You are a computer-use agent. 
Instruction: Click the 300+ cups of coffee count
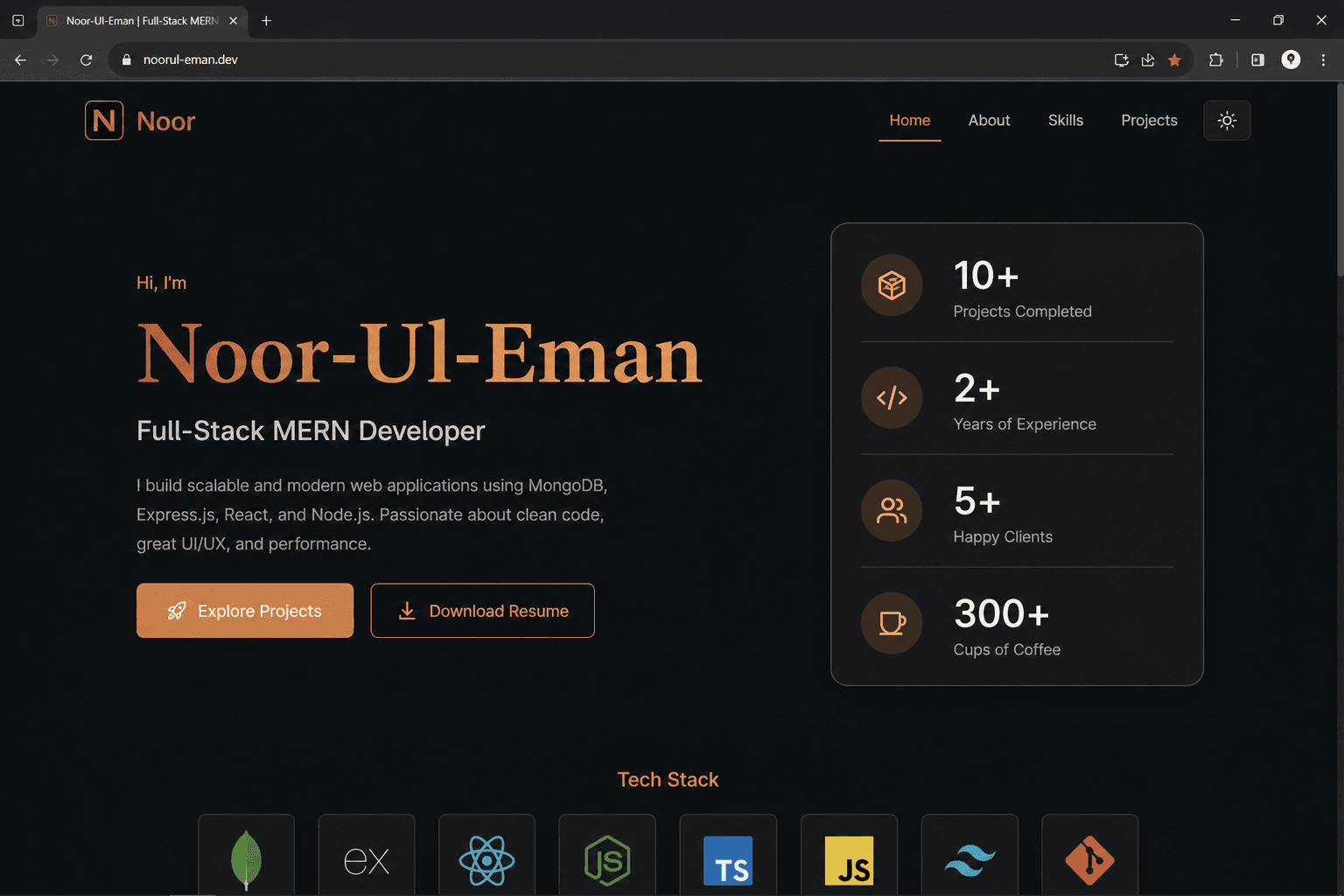[1001, 613]
